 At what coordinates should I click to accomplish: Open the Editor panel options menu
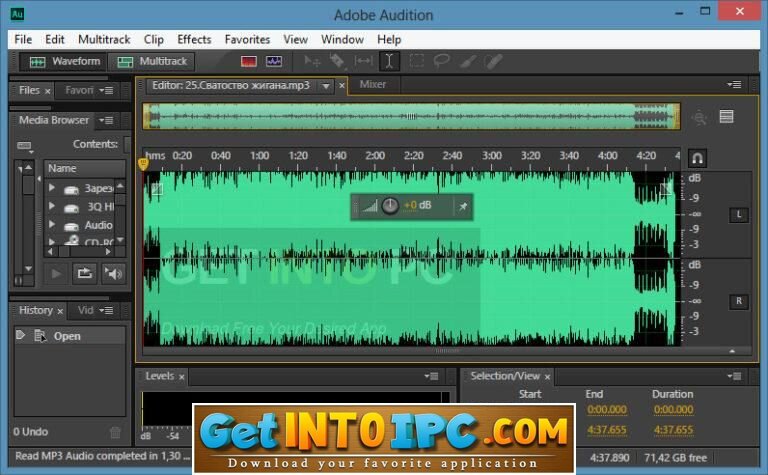click(734, 85)
